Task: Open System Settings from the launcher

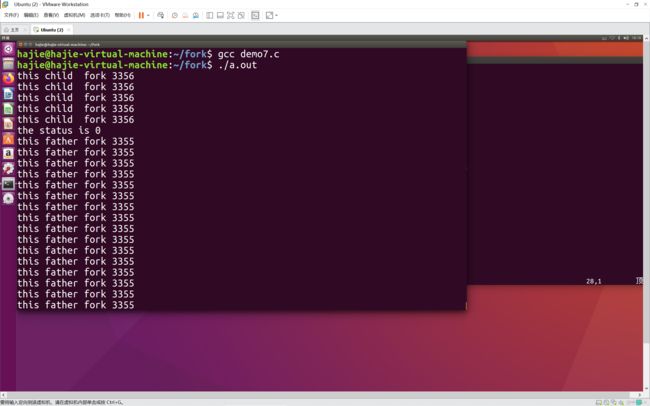Action: [x=8, y=168]
